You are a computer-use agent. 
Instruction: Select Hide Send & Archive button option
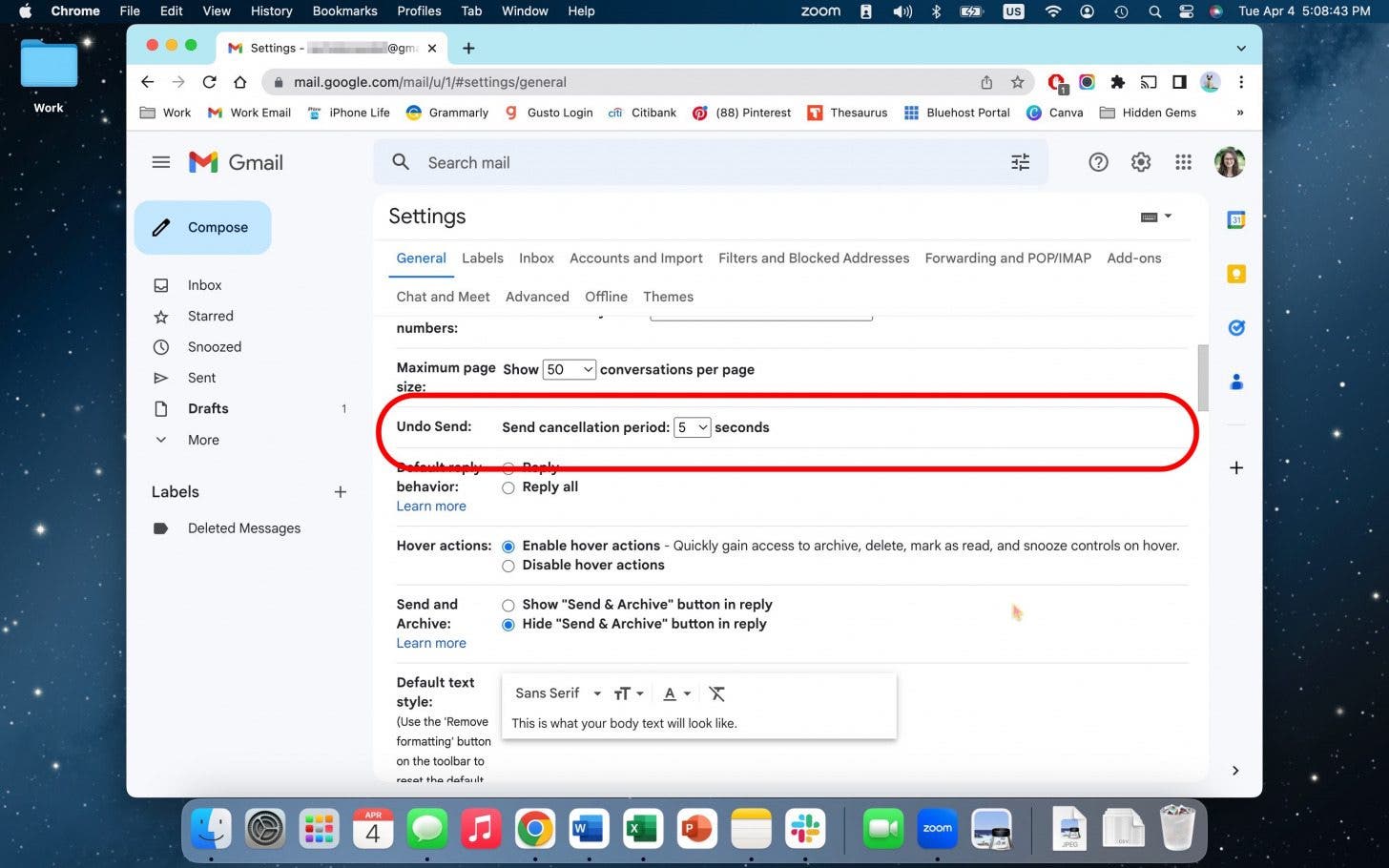coord(508,625)
